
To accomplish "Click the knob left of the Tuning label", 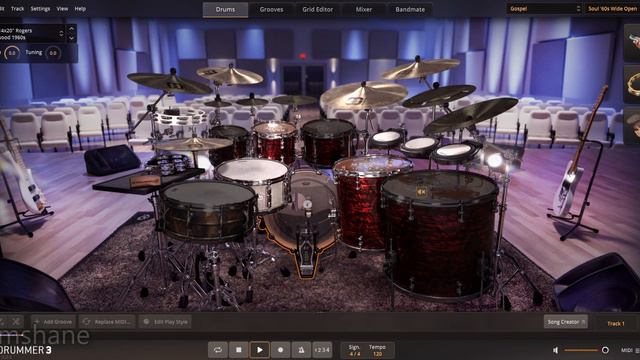I will pyautogui.click(x=11, y=53).
